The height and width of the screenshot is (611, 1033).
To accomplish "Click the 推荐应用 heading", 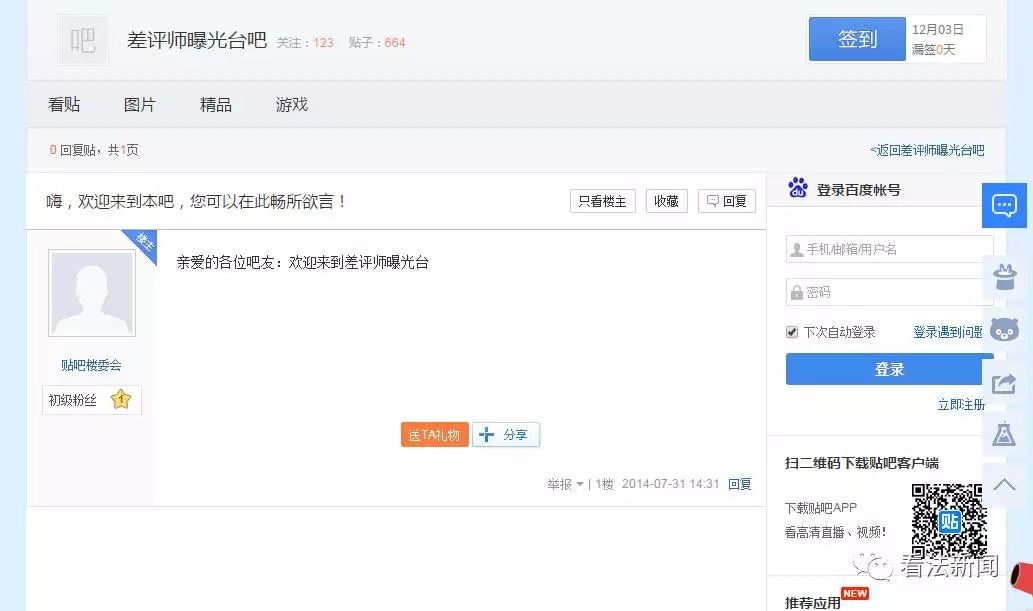I will click(813, 603).
